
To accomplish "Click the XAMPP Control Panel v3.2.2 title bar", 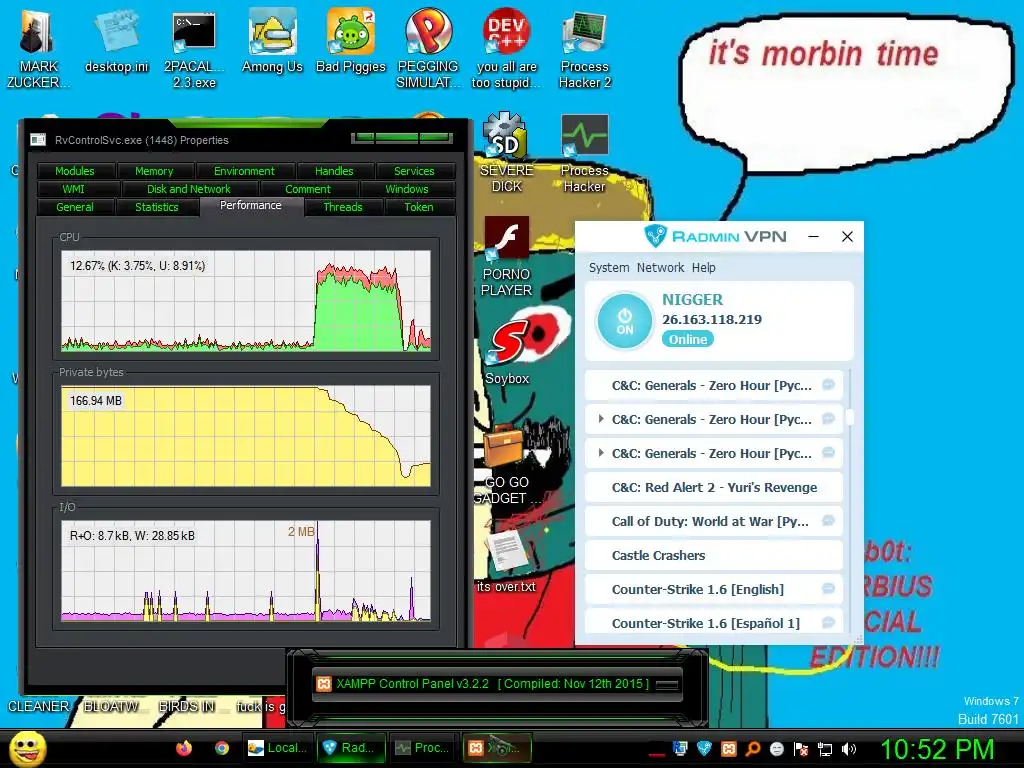I will [x=498, y=684].
